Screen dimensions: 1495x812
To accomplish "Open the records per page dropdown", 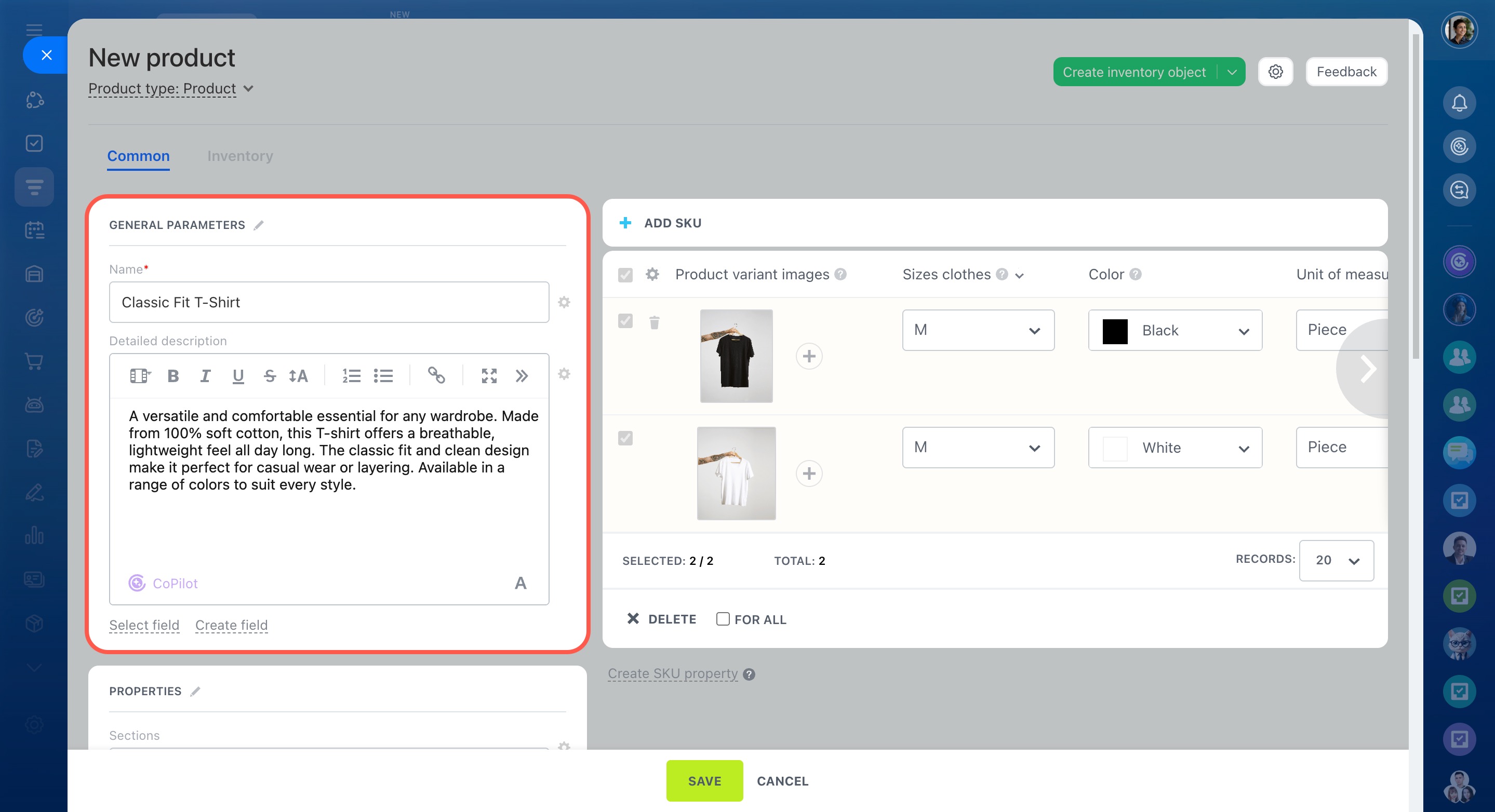I will (x=1336, y=560).
